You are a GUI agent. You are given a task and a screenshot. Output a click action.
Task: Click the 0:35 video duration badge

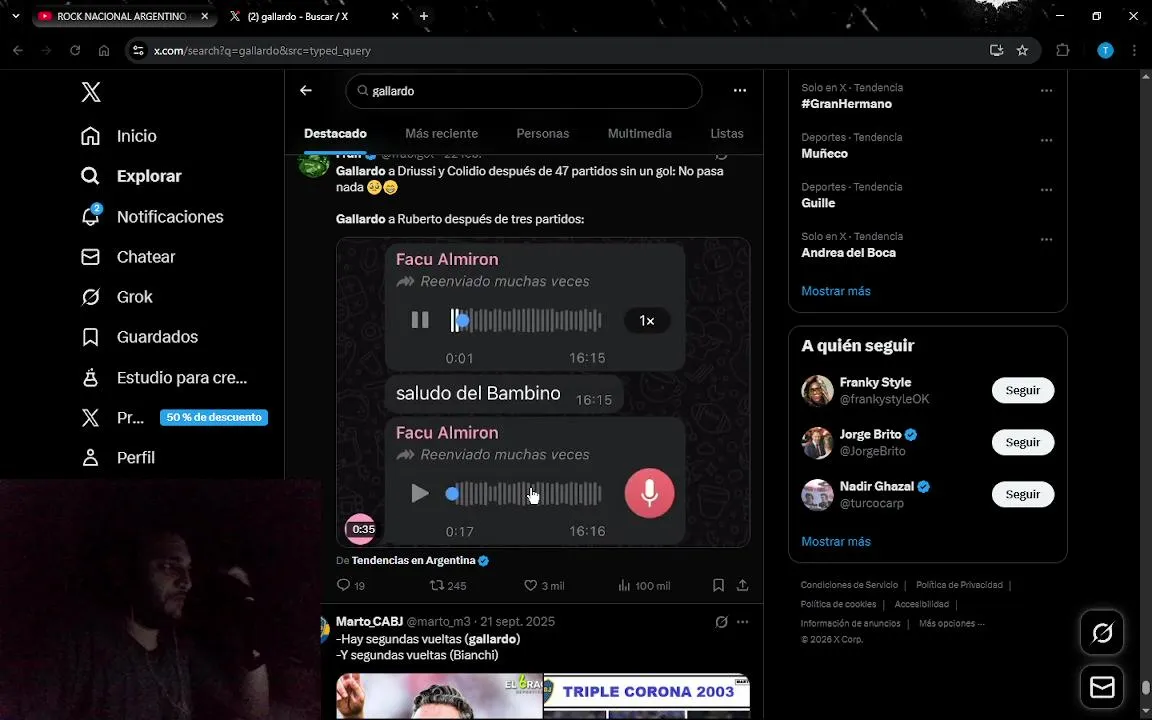click(363, 529)
